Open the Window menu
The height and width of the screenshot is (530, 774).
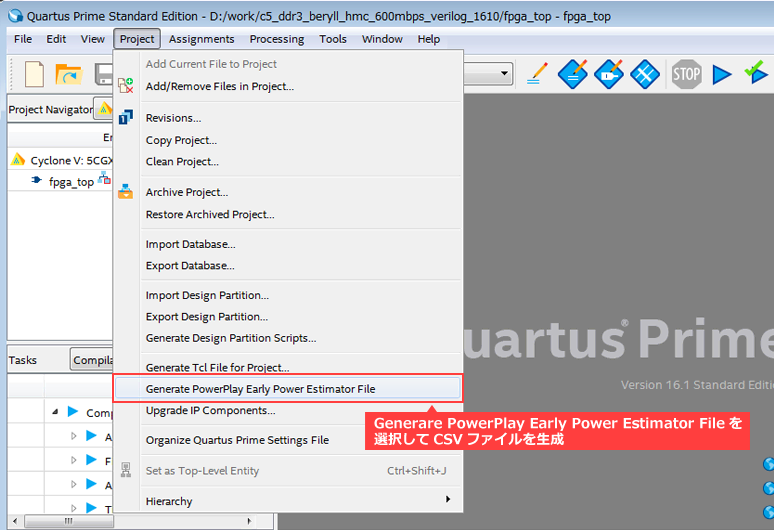[382, 39]
